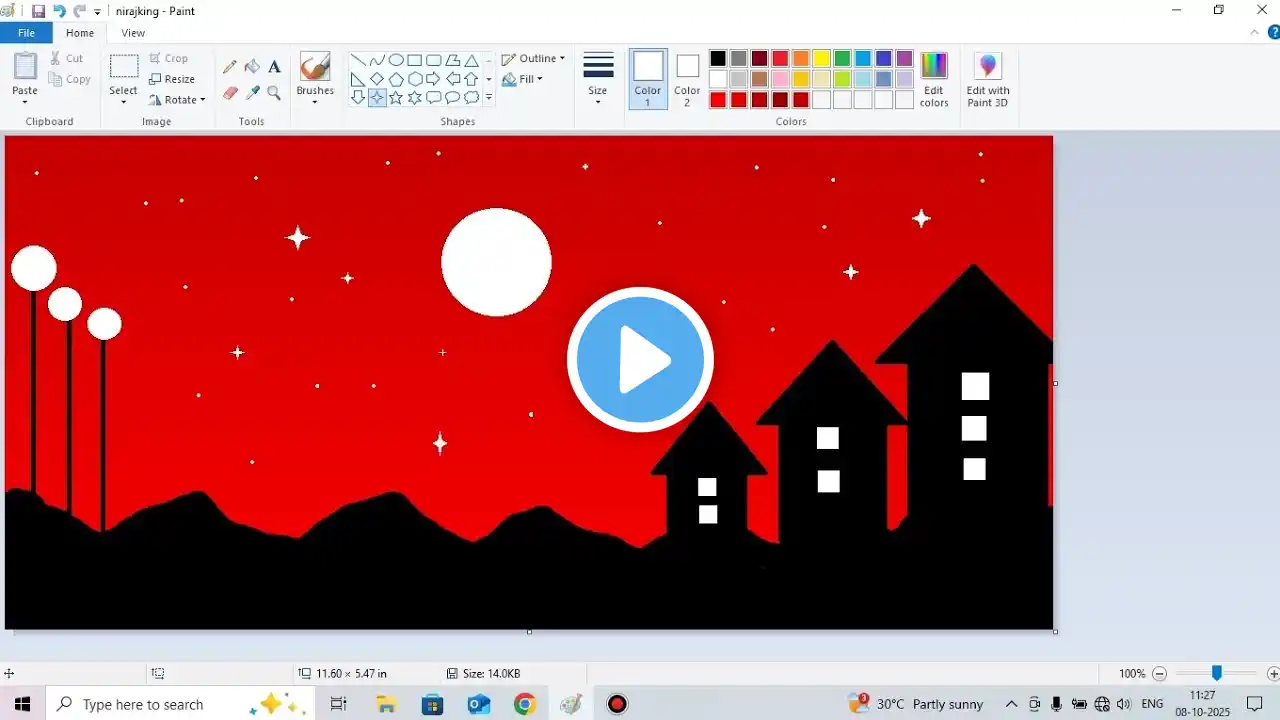
Task: Open the Edit colors dialog
Action: coord(934,80)
